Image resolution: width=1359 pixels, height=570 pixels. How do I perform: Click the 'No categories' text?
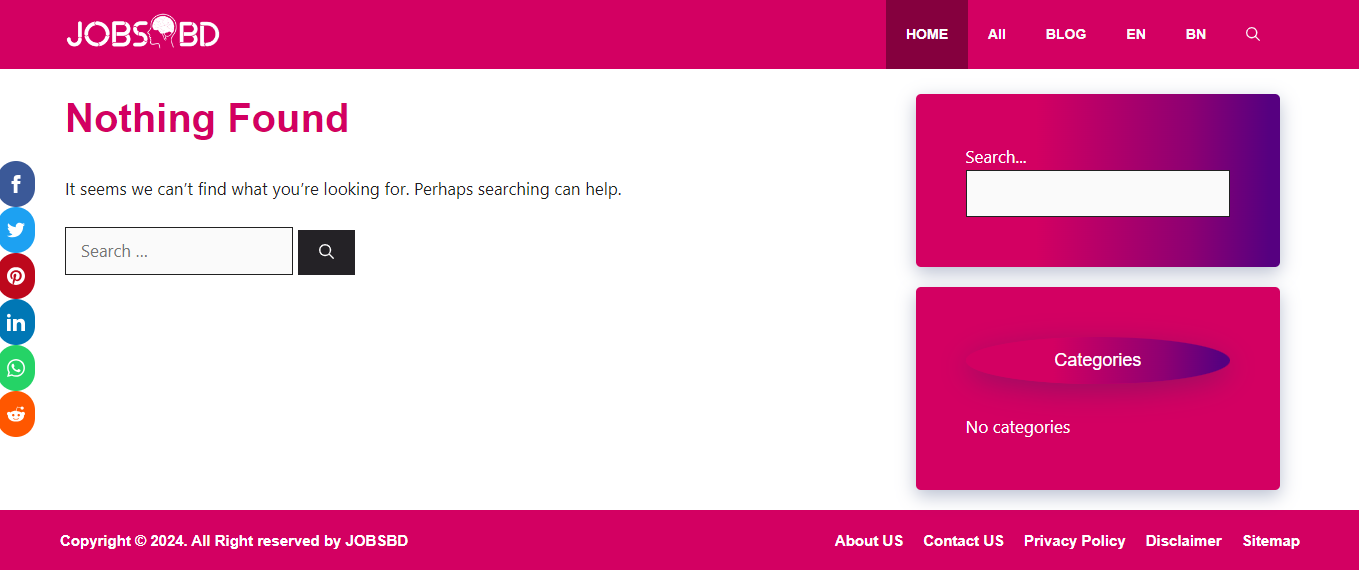tap(1018, 427)
